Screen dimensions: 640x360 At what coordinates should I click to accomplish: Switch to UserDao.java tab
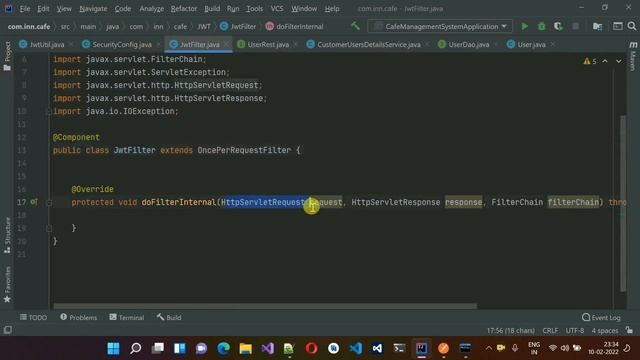pos(469,44)
